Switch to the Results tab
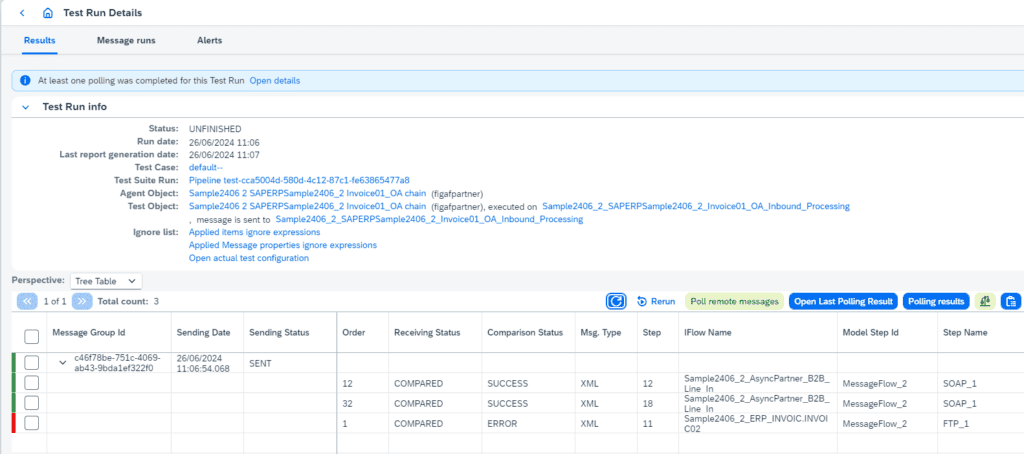Image resolution: width=1024 pixels, height=454 pixels. point(39,41)
